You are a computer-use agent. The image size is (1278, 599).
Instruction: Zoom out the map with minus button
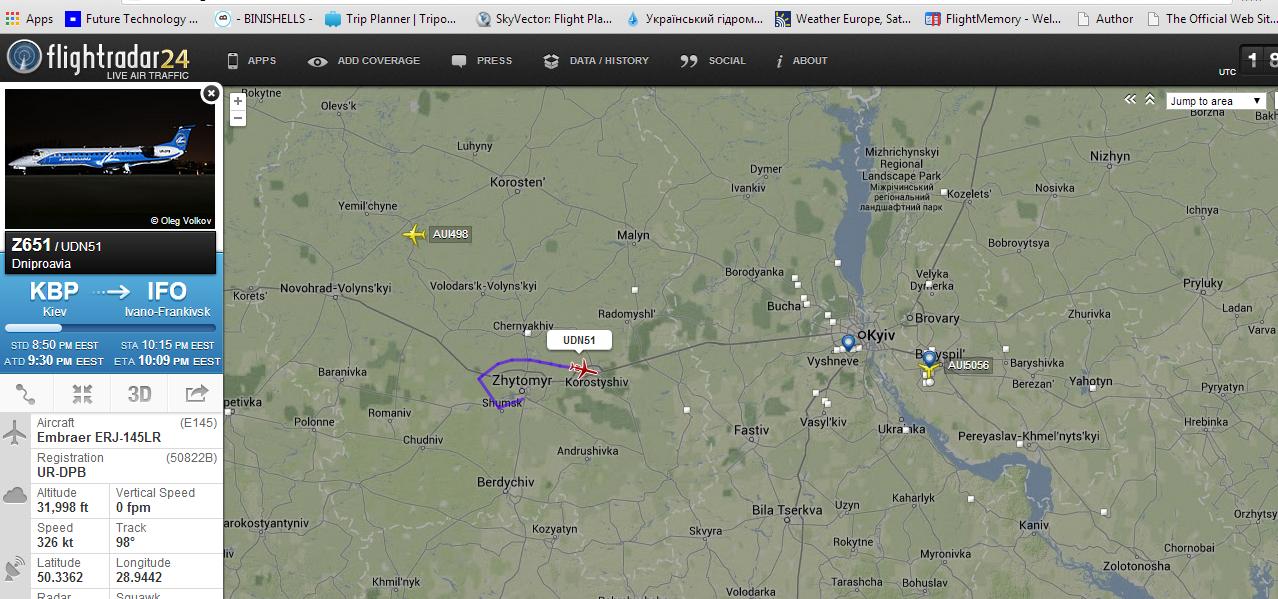click(x=238, y=118)
